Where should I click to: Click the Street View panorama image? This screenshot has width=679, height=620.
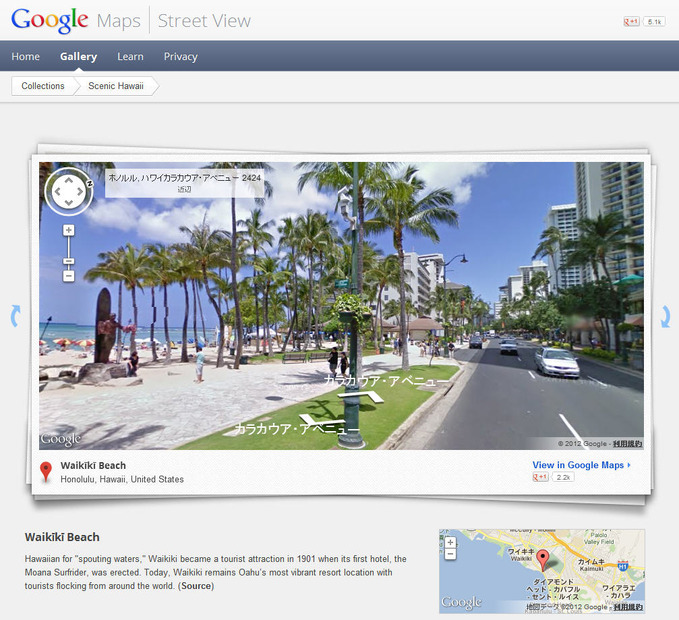(x=341, y=306)
